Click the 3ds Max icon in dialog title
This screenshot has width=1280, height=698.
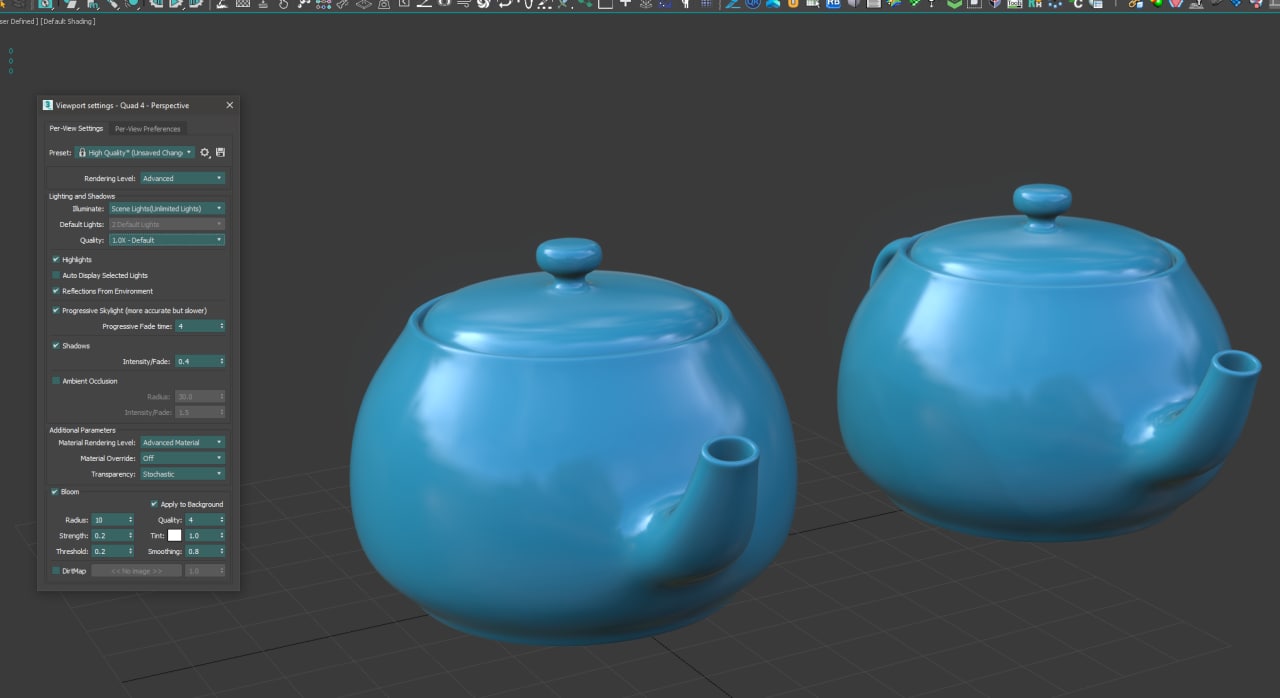tap(47, 105)
